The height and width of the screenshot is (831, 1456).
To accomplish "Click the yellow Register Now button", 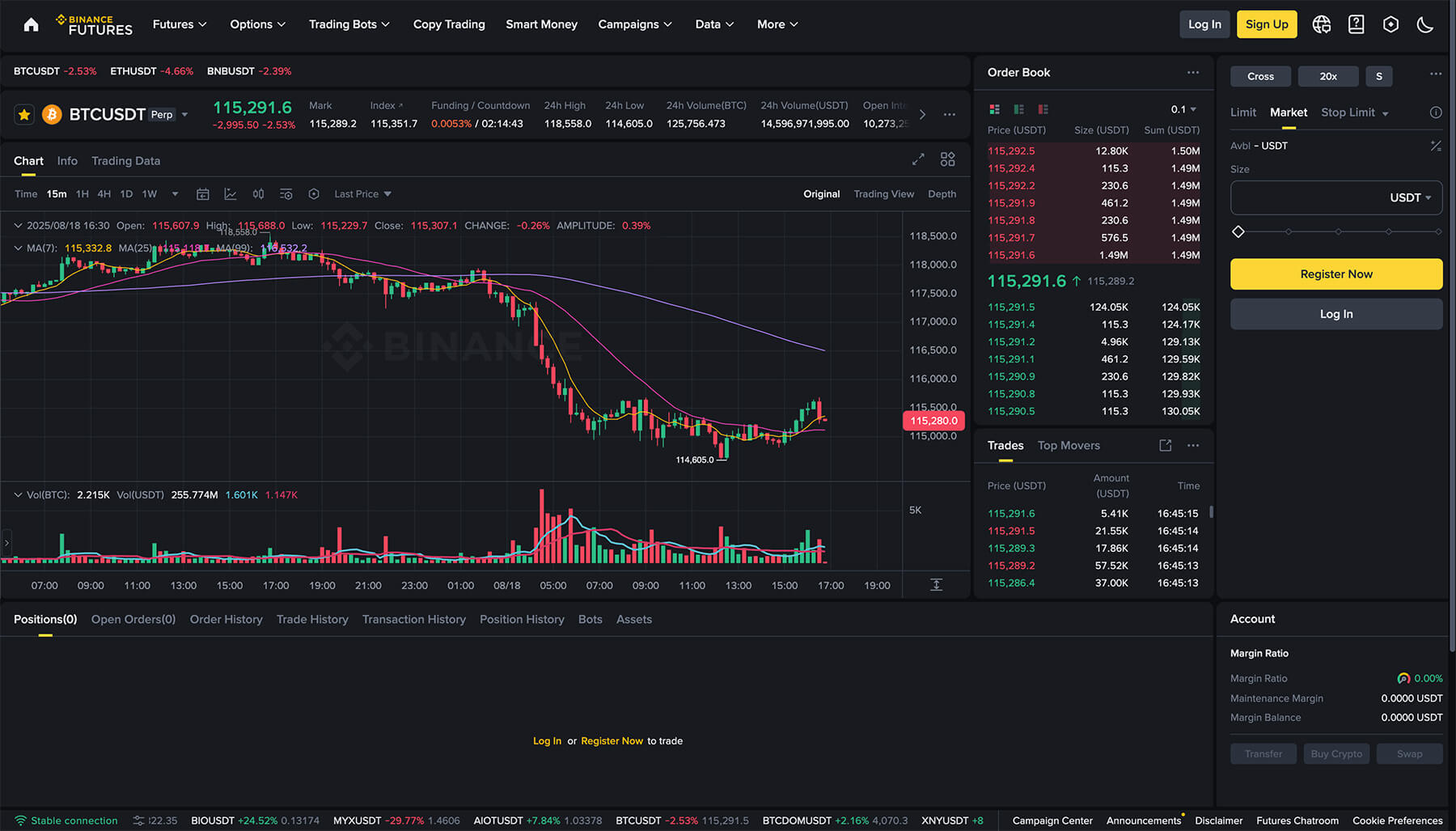I will (x=1335, y=274).
